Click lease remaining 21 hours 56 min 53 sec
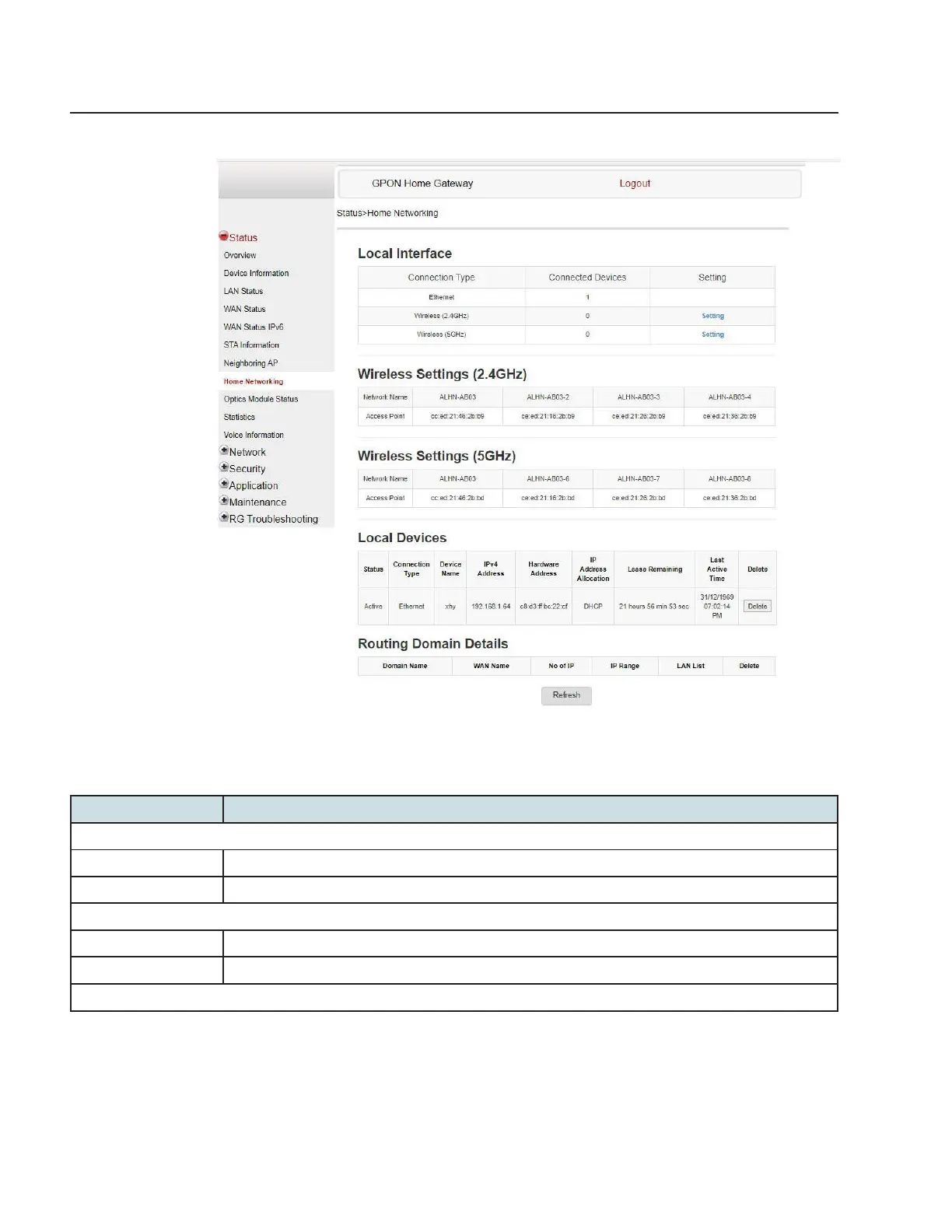The height and width of the screenshot is (1232, 952). coord(654,606)
